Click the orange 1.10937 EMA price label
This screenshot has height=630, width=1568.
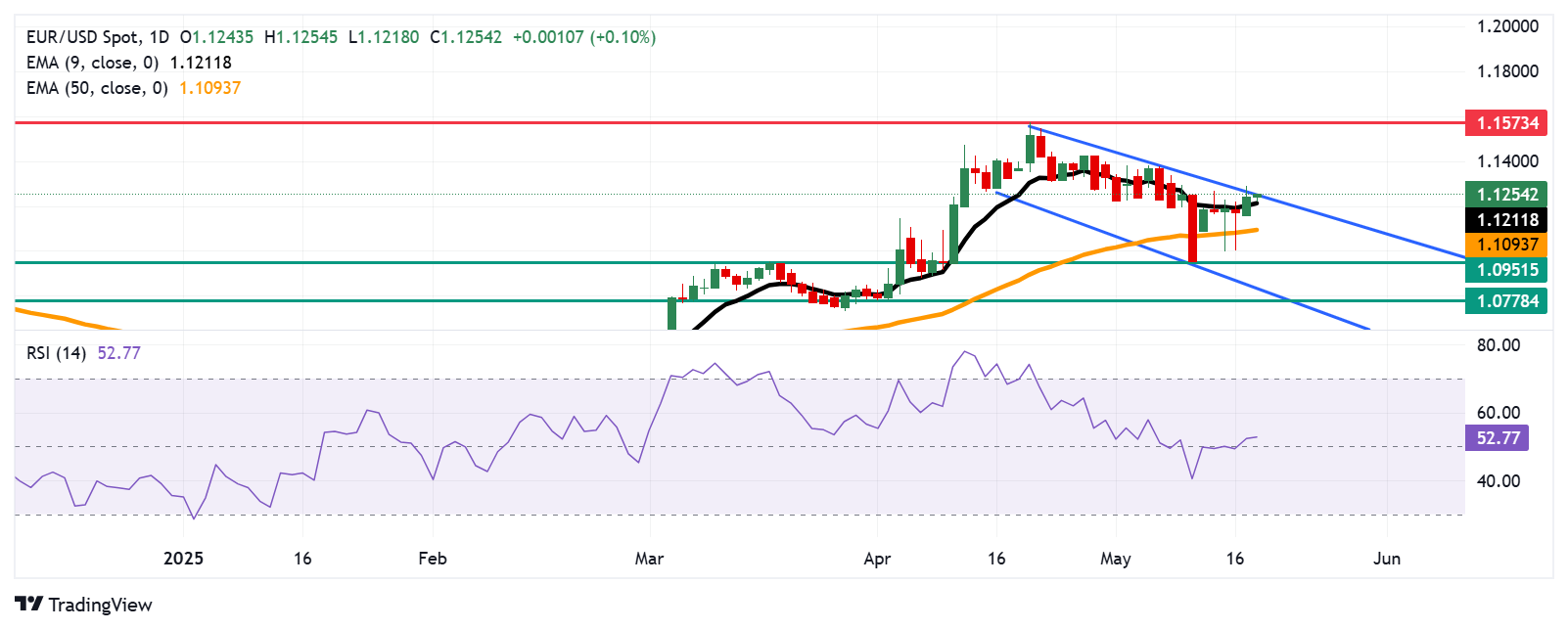tap(1506, 245)
